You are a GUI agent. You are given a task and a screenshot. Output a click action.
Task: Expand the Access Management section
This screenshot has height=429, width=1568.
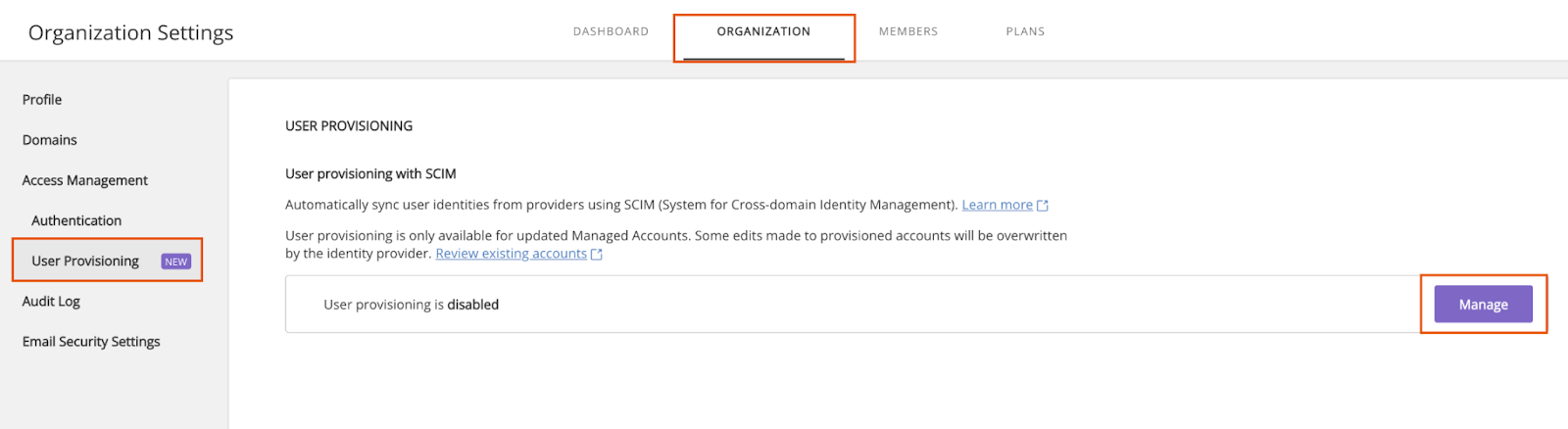click(85, 180)
